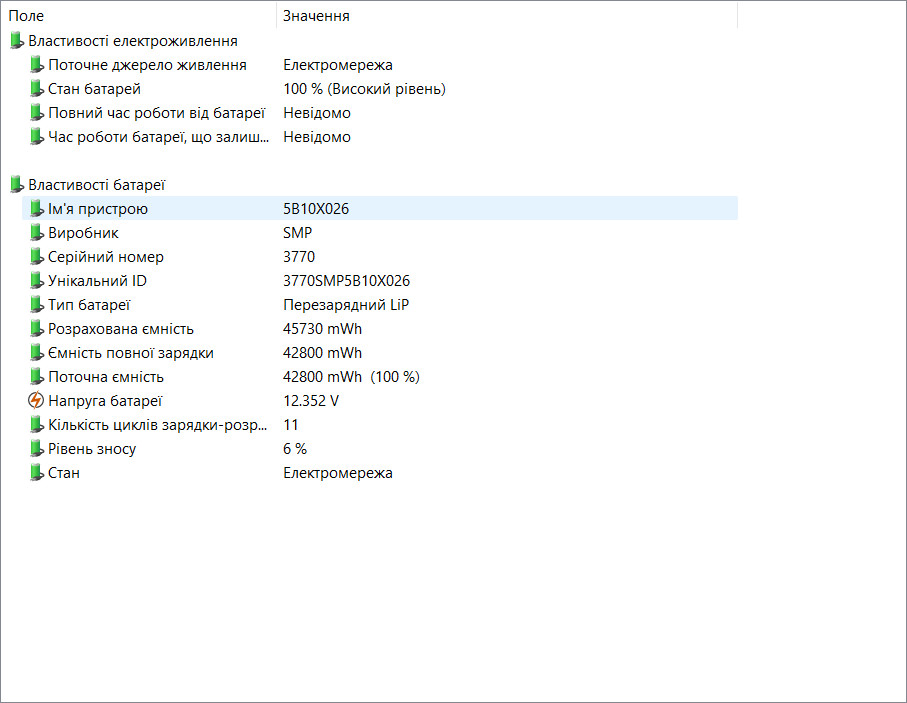907x703 pixels.
Task: Click icon beside the last 'Стан' row
Action: click(36, 473)
